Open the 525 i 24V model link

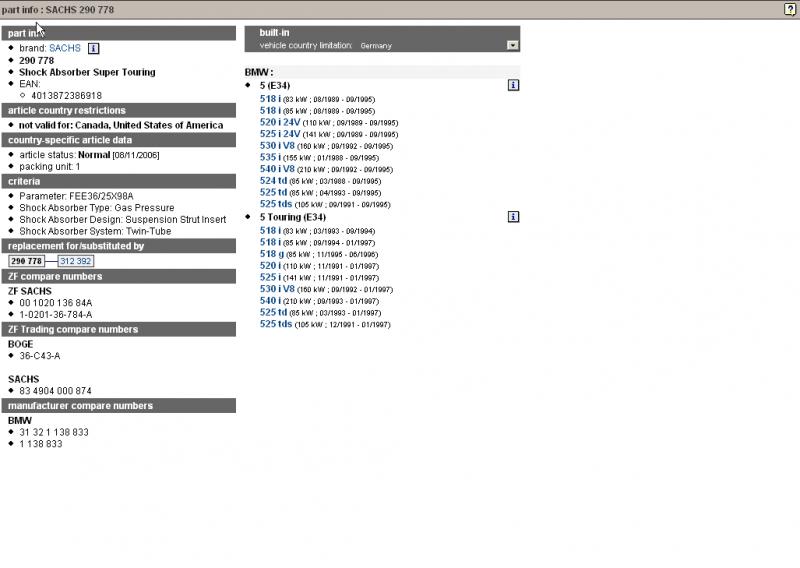(x=280, y=133)
